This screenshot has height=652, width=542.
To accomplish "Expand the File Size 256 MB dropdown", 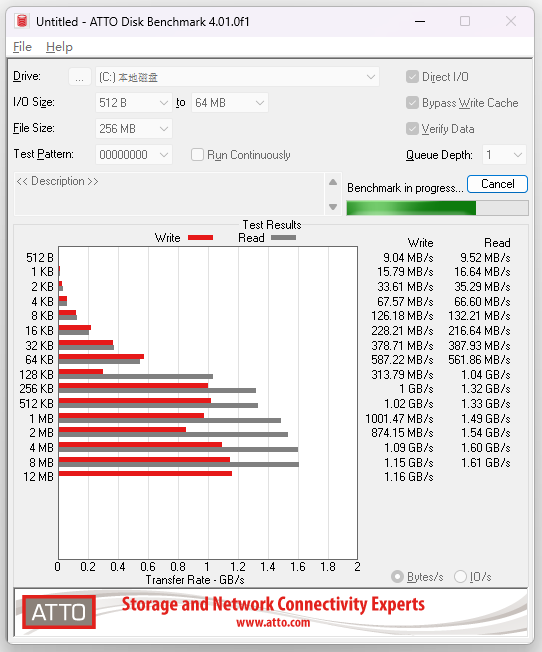I will pyautogui.click(x=134, y=129).
